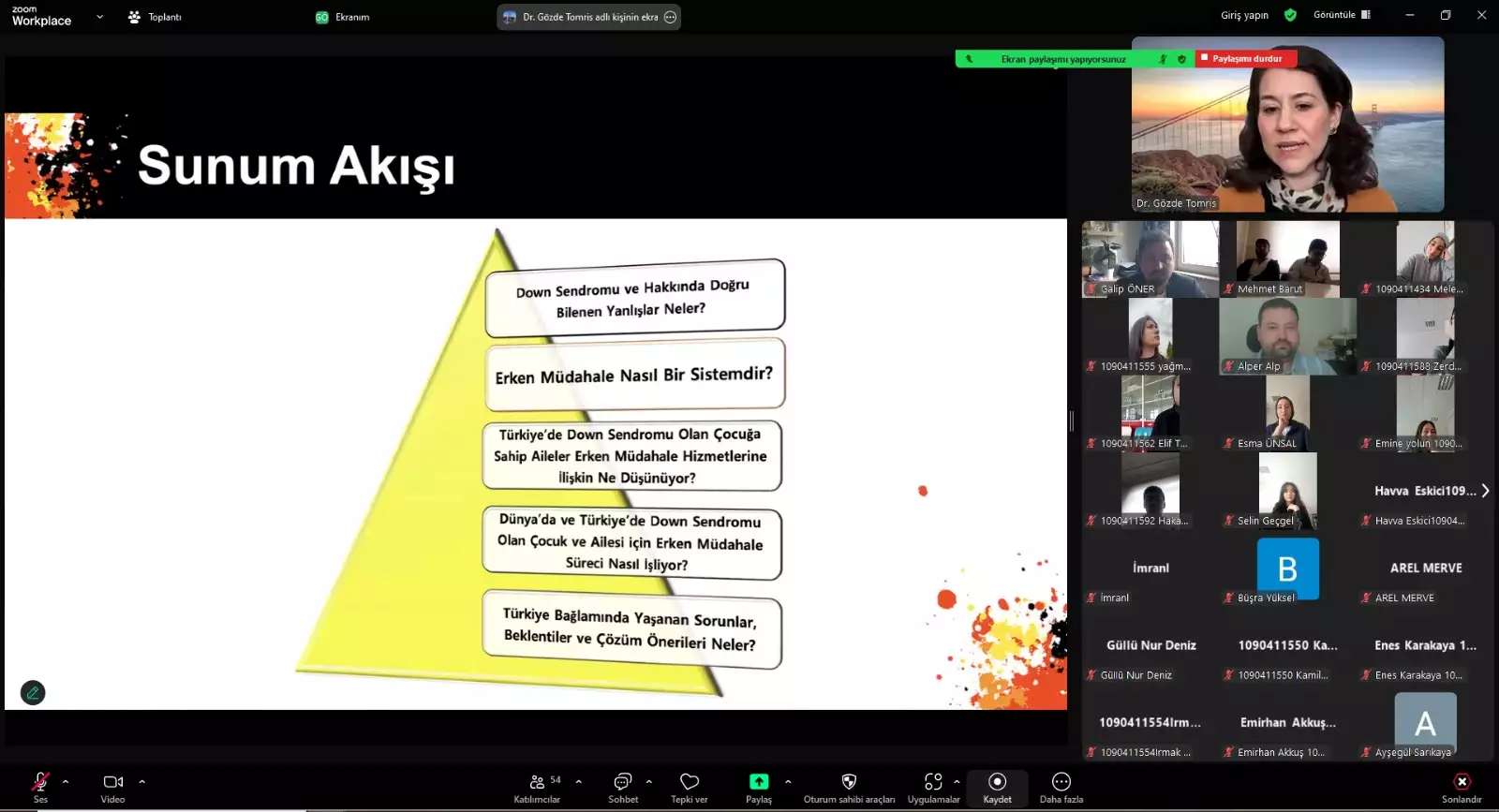Viewport: 1499px width, 812px height.
Task: Click shield icon on the sharing bar
Action: pos(1181,59)
